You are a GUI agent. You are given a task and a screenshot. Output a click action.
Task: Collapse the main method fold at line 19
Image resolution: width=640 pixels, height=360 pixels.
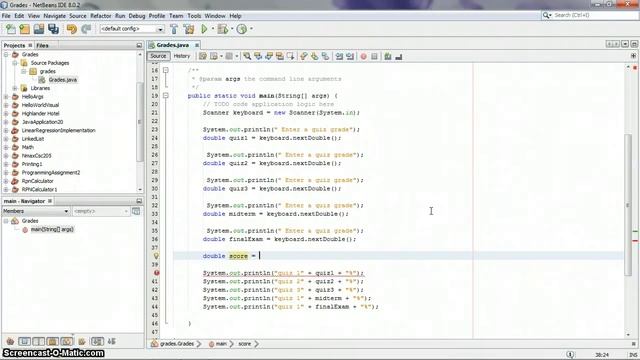tap(166, 96)
